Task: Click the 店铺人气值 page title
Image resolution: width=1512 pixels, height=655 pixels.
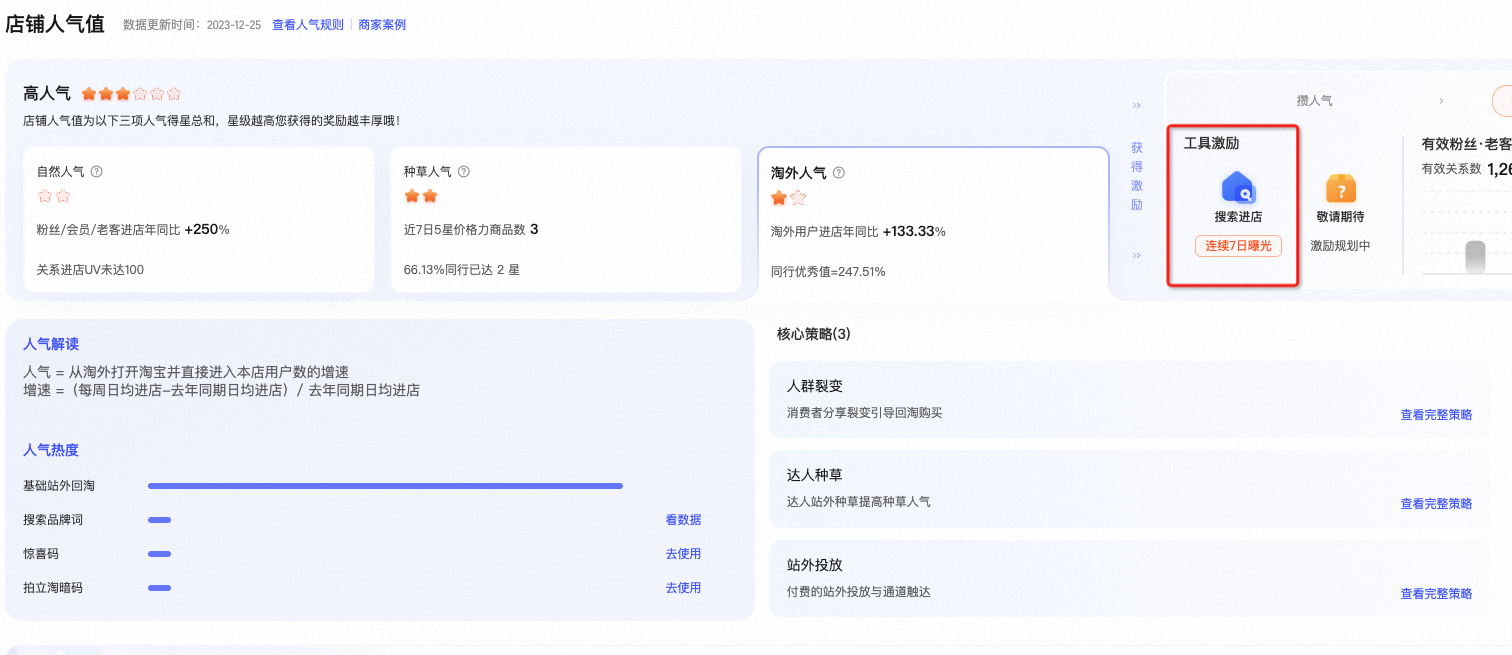Action: coord(55,24)
